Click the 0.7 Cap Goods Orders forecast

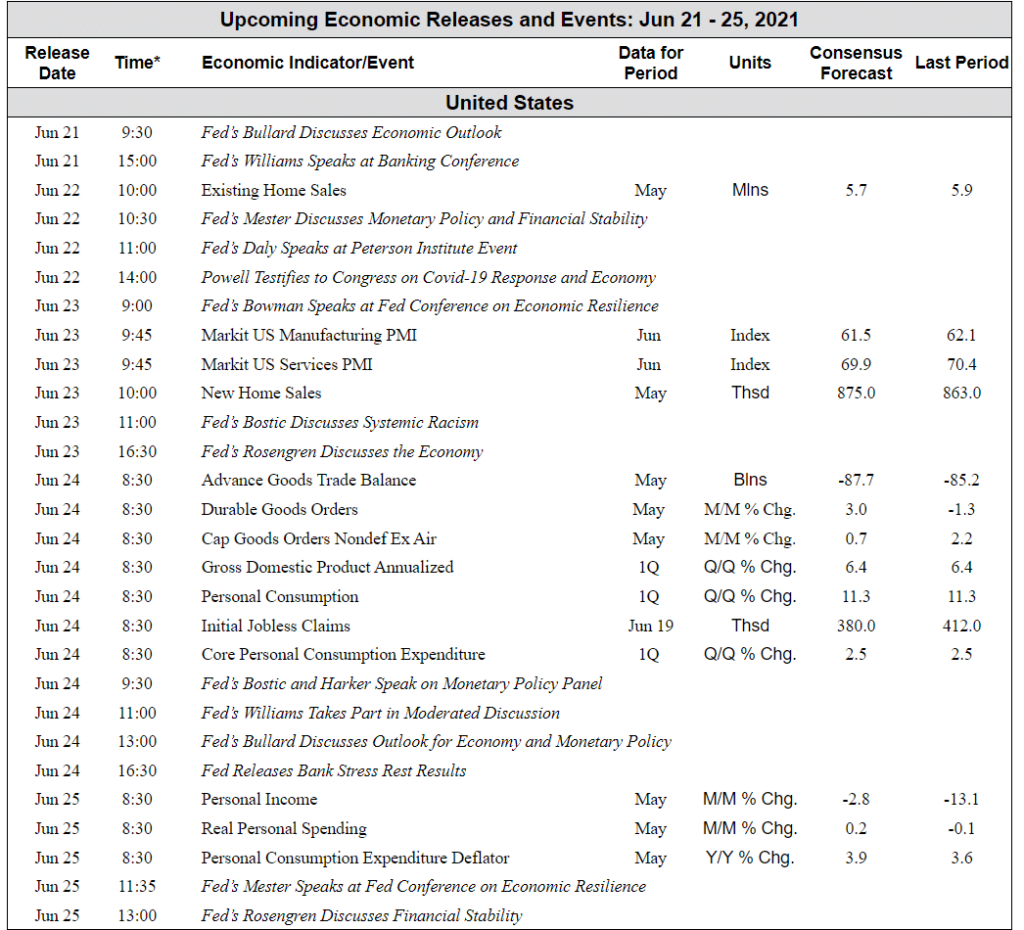(x=856, y=539)
